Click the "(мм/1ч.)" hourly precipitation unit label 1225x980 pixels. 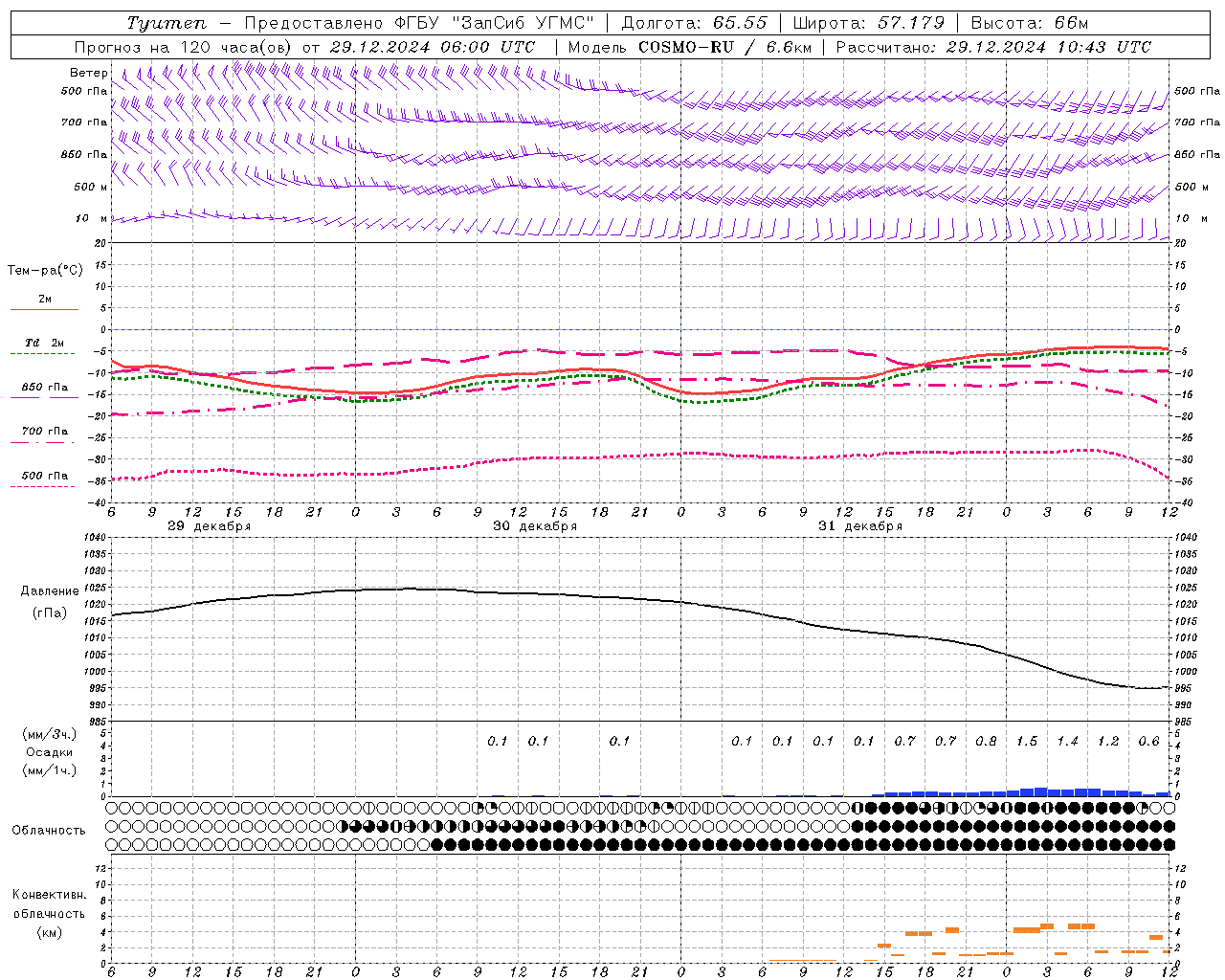point(49,770)
